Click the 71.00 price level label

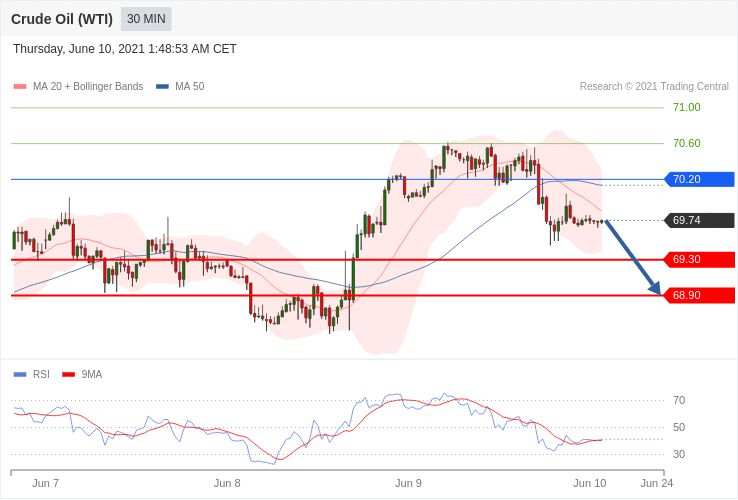point(686,107)
